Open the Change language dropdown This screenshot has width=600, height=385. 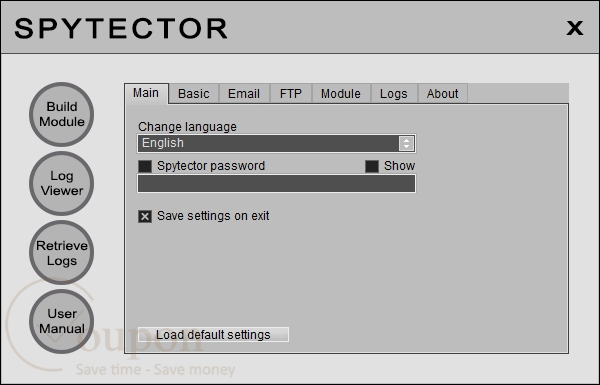276,144
